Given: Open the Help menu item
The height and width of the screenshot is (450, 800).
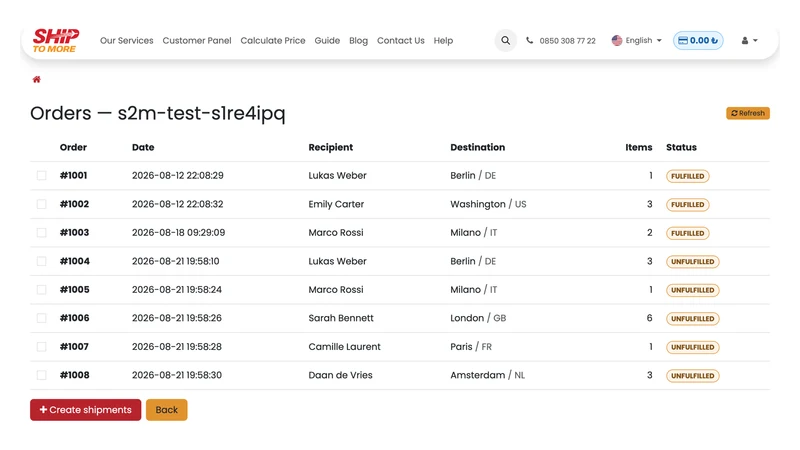Looking at the screenshot, I should [443, 40].
